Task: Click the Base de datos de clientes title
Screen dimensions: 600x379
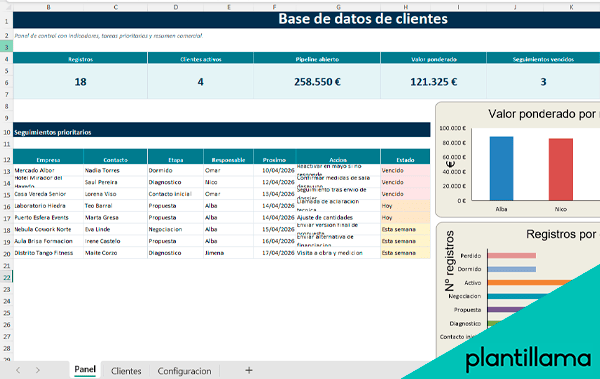Action: 363,19
